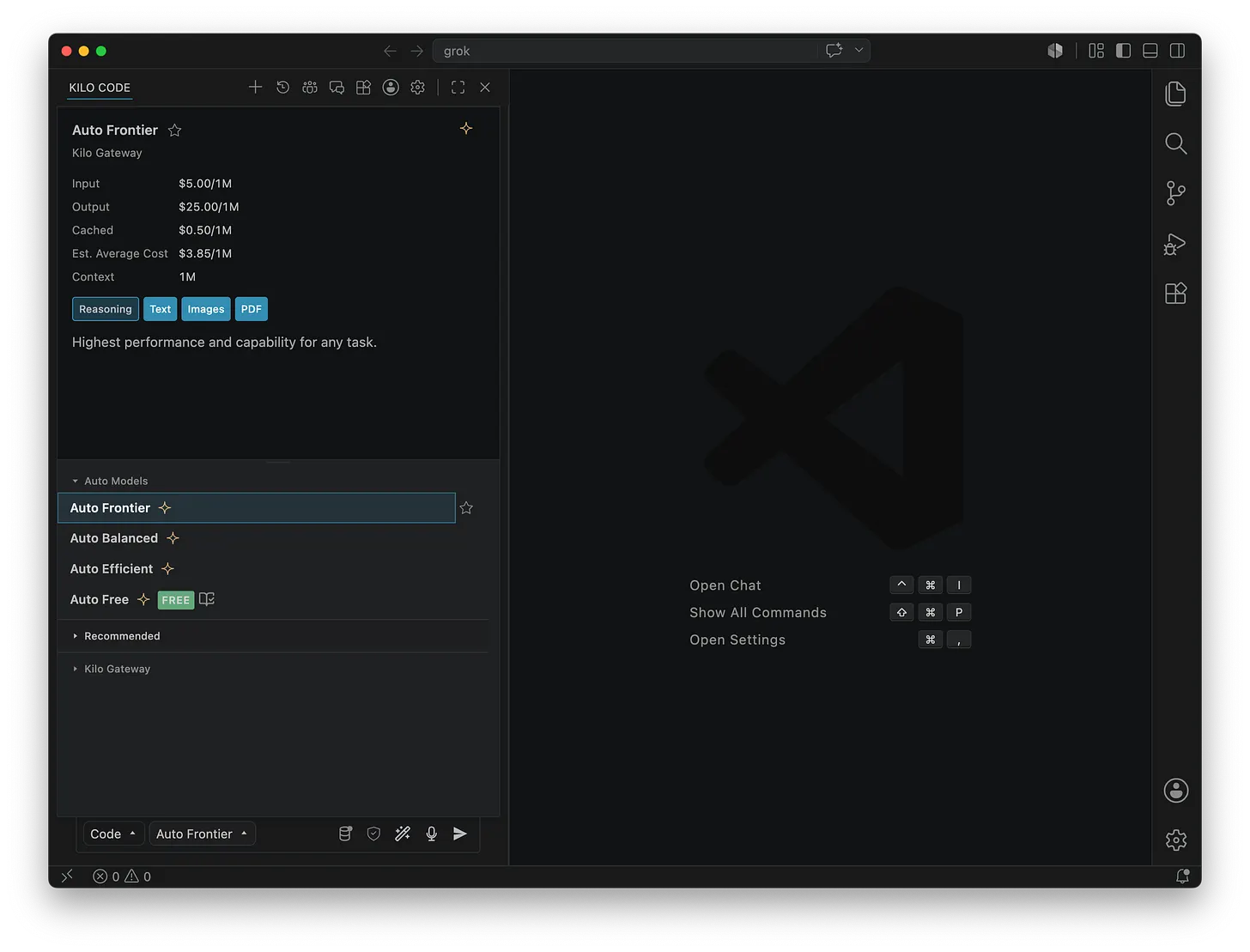Screen dimensions: 1250x952
Task: Click the "$3.85/1M" average cost value
Action: pos(205,253)
